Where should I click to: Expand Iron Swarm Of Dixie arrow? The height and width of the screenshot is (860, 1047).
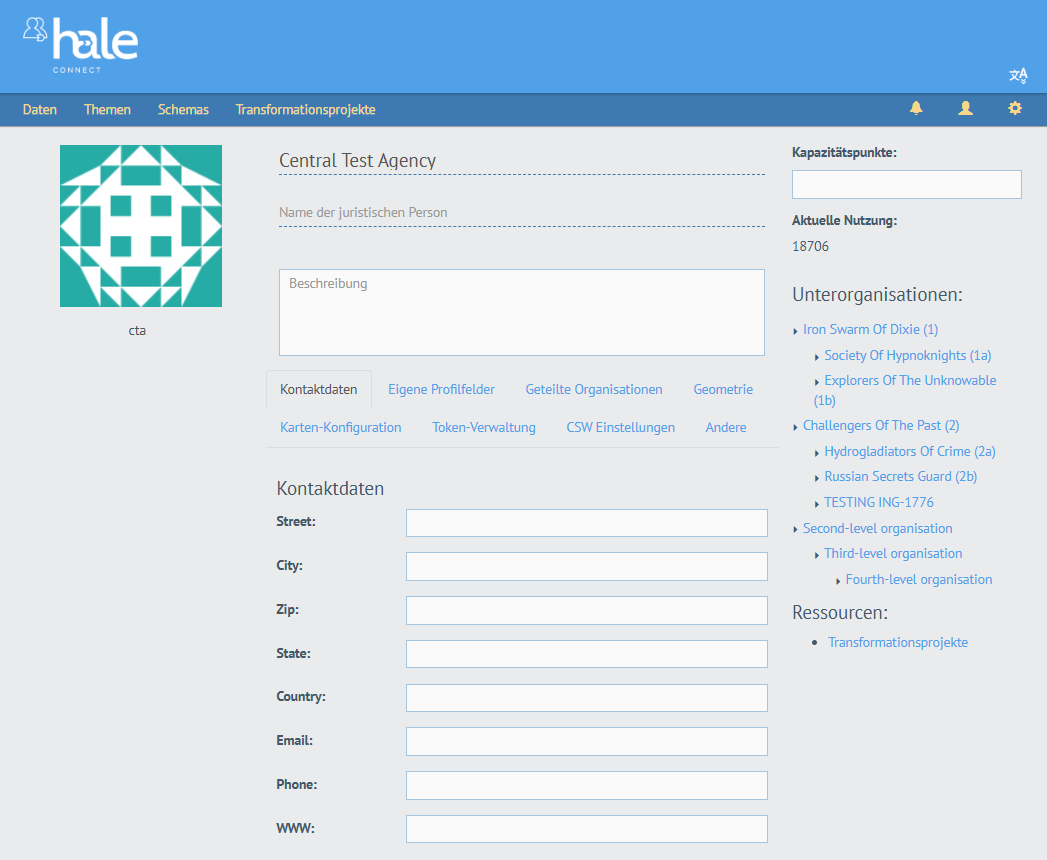[x=795, y=331]
